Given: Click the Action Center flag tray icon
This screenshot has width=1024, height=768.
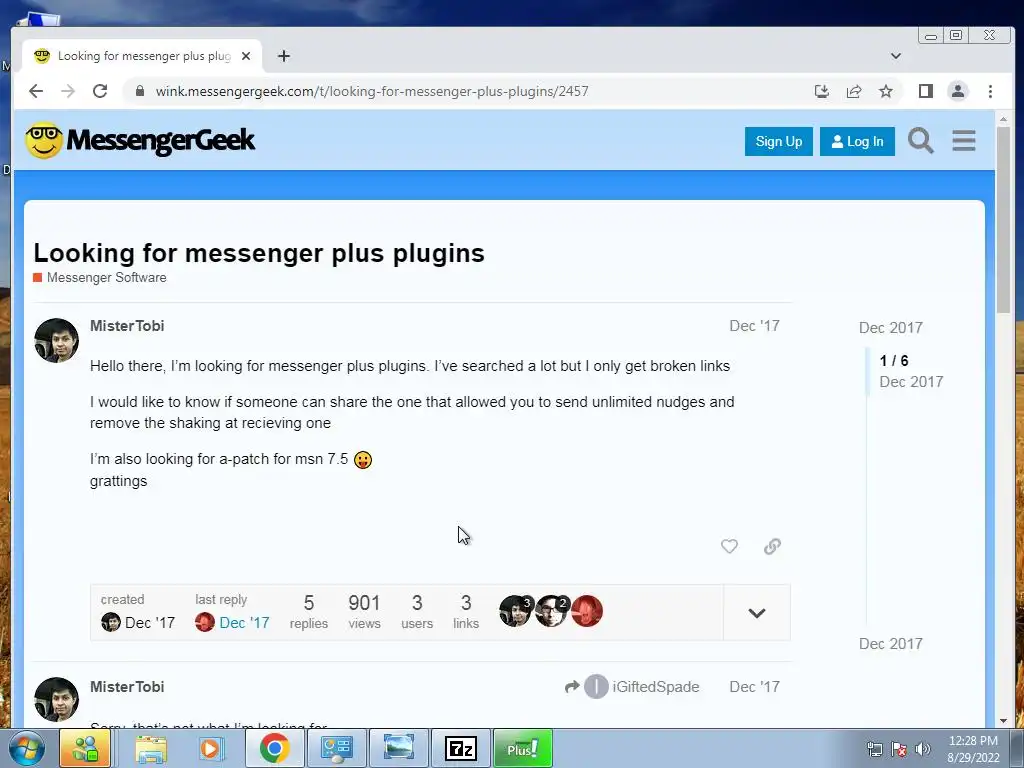Looking at the screenshot, I should 899,749.
